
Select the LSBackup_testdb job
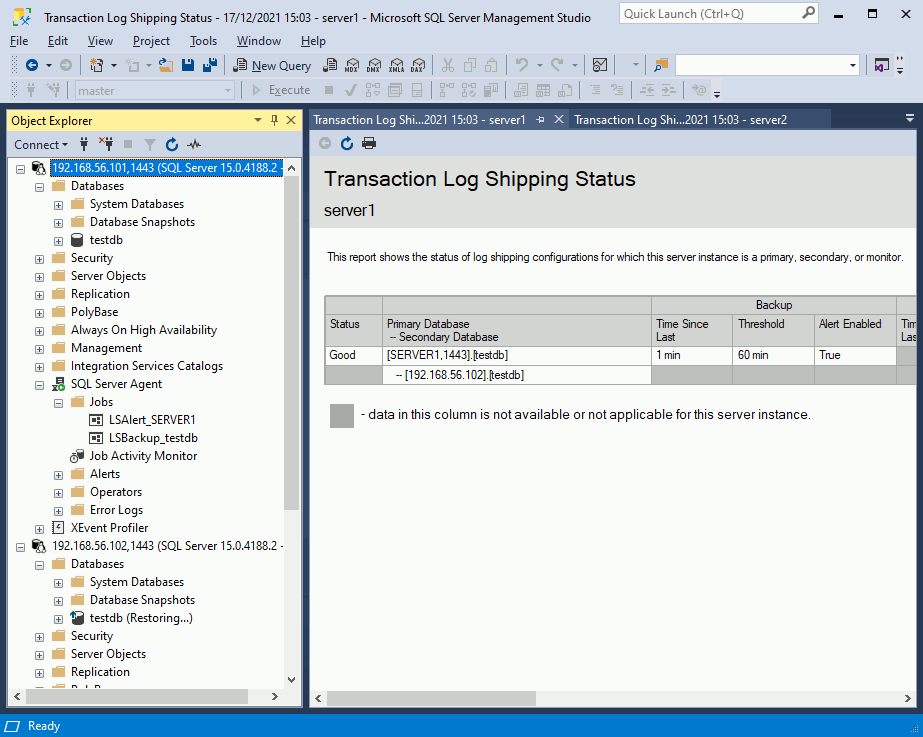[153, 438]
